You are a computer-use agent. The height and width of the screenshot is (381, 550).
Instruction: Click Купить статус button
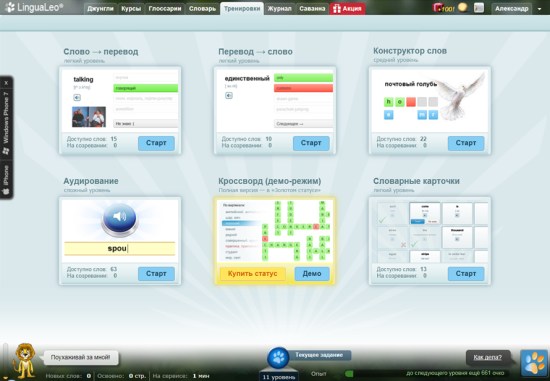tap(253, 274)
